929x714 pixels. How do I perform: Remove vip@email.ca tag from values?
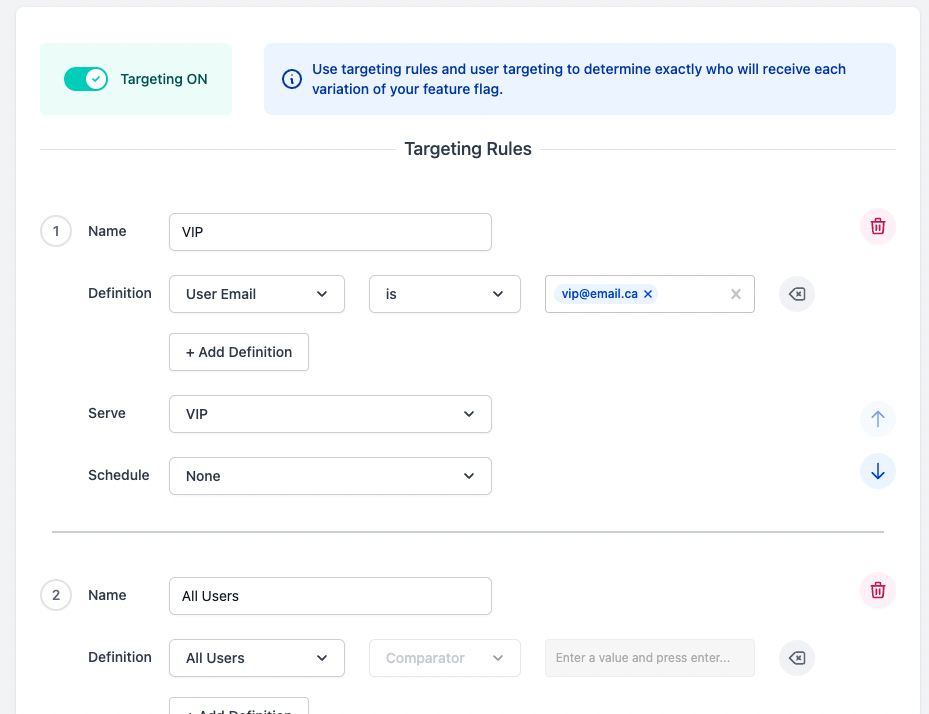coord(648,294)
